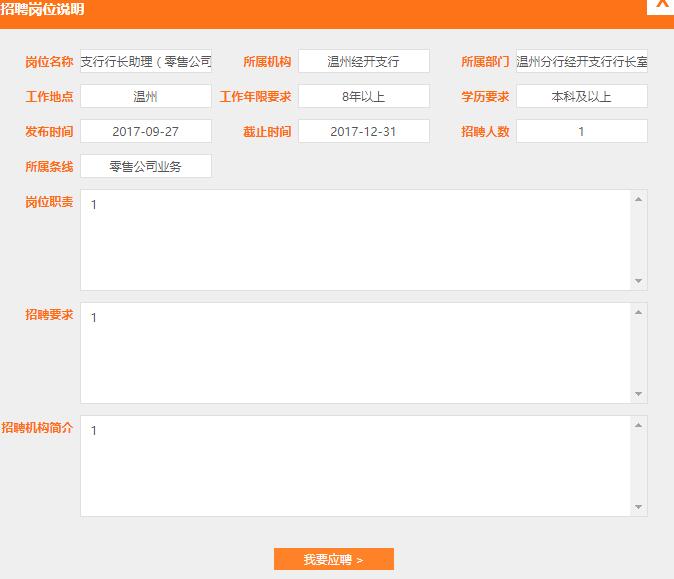
Task: Close the 招聘岗位说明 dialog
Action: [x=661, y=5]
